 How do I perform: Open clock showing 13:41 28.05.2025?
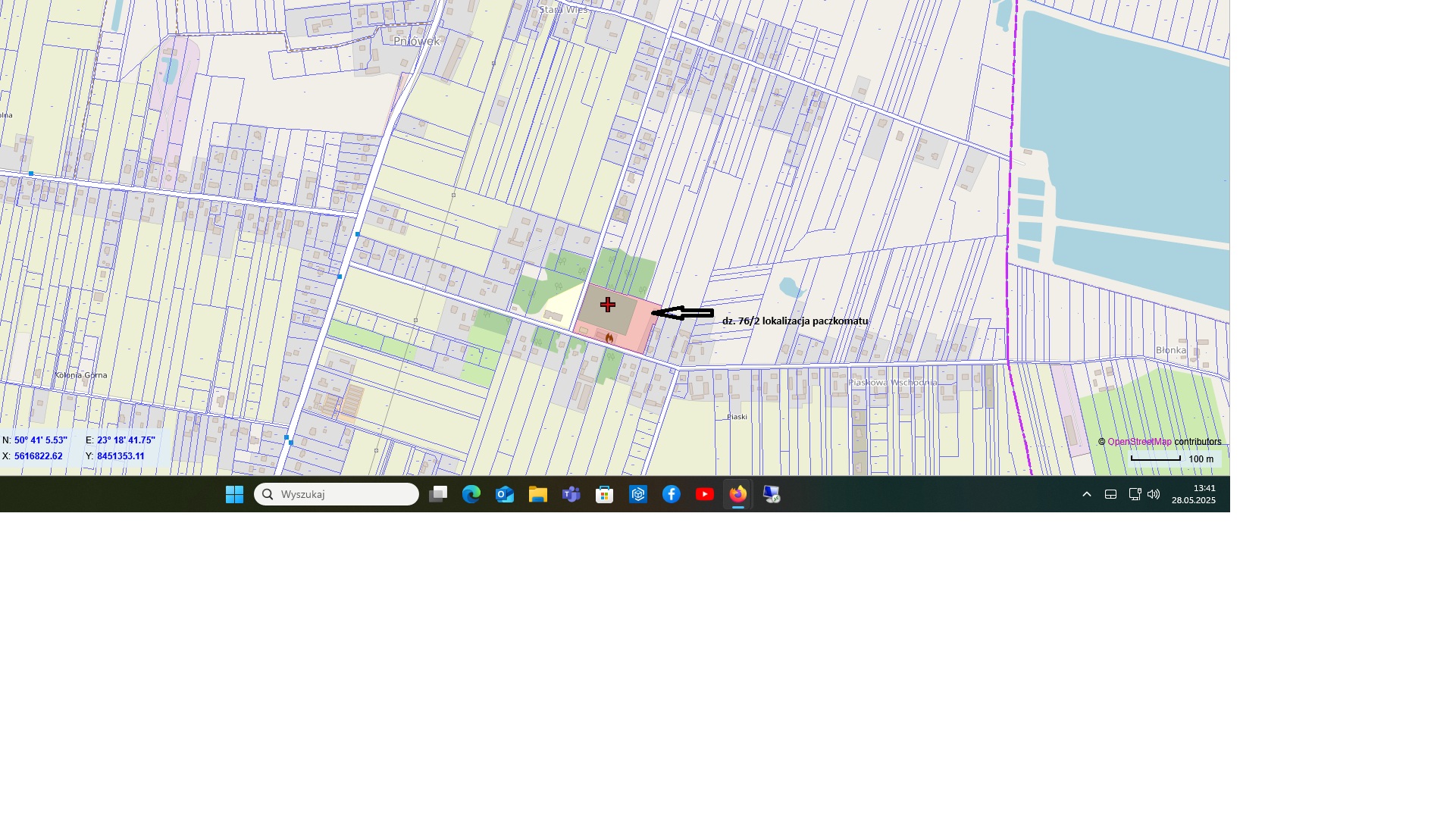[x=1194, y=495]
